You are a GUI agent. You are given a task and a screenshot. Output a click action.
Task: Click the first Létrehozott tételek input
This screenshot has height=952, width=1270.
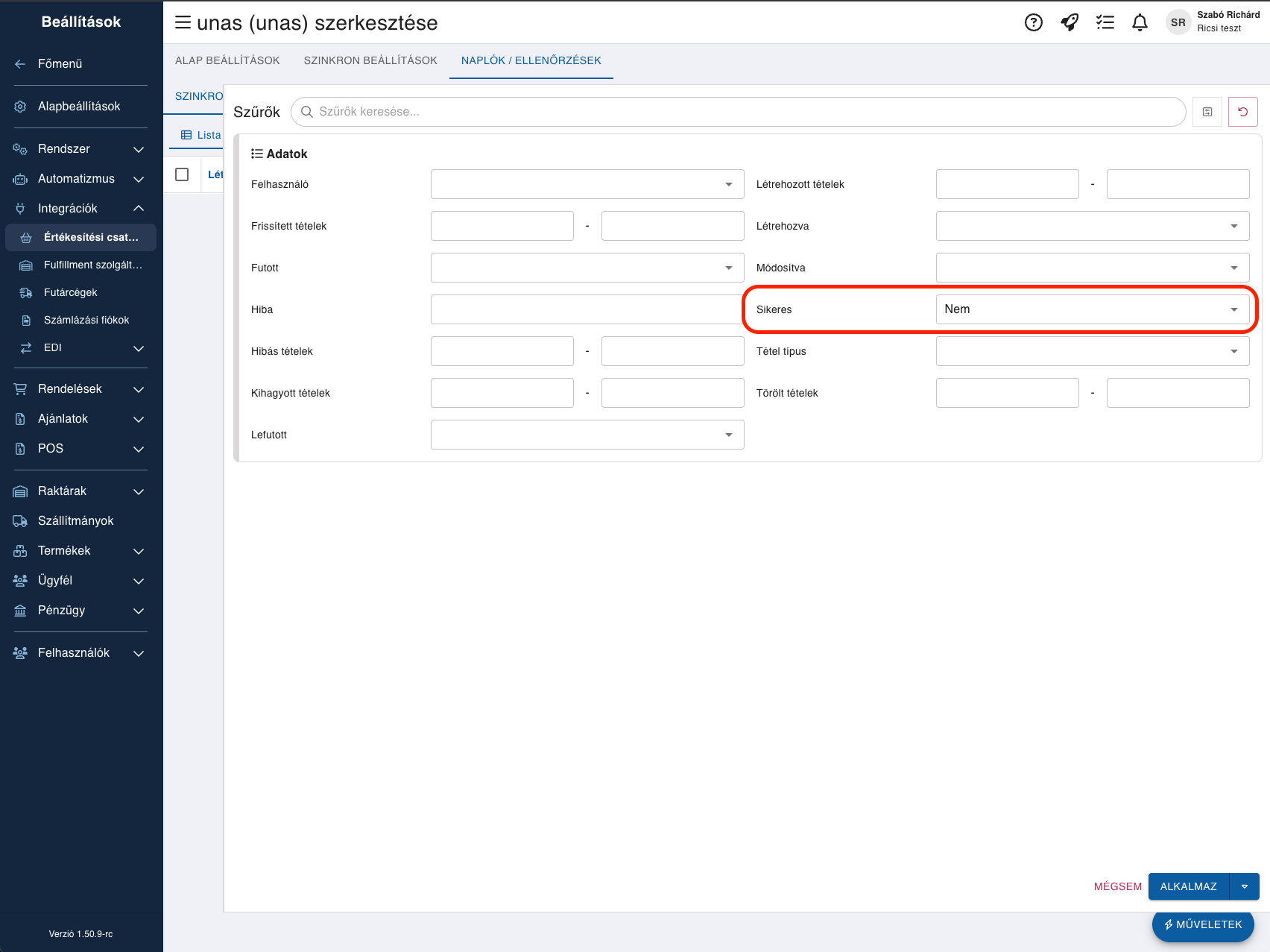tap(1008, 184)
